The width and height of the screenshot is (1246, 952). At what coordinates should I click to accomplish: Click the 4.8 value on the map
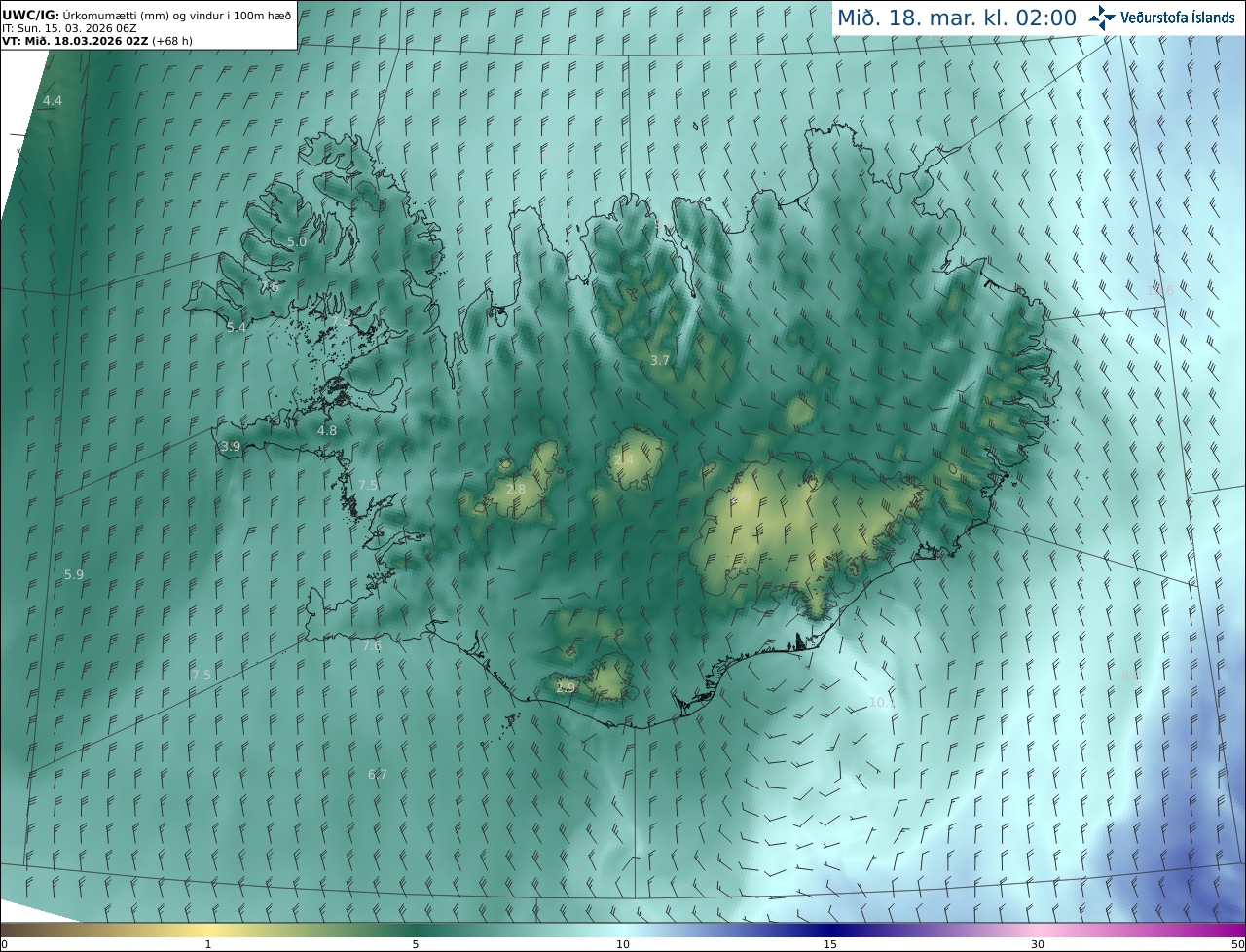pyautogui.click(x=327, y=430)
